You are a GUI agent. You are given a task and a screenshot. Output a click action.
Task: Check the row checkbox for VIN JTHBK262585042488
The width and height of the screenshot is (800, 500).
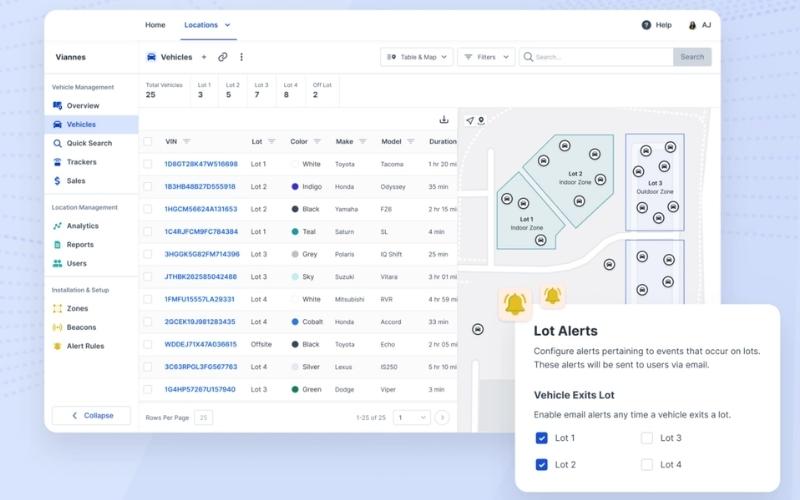tap(147, 277)
